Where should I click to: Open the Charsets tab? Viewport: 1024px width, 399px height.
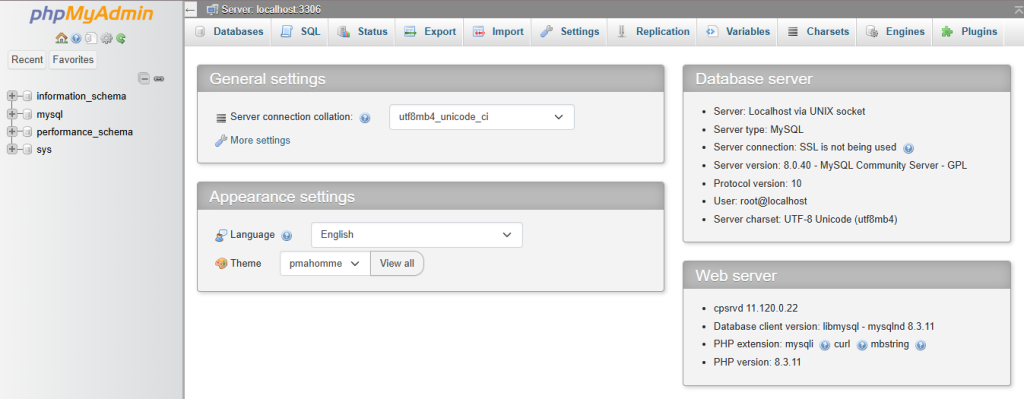[818, 31]
